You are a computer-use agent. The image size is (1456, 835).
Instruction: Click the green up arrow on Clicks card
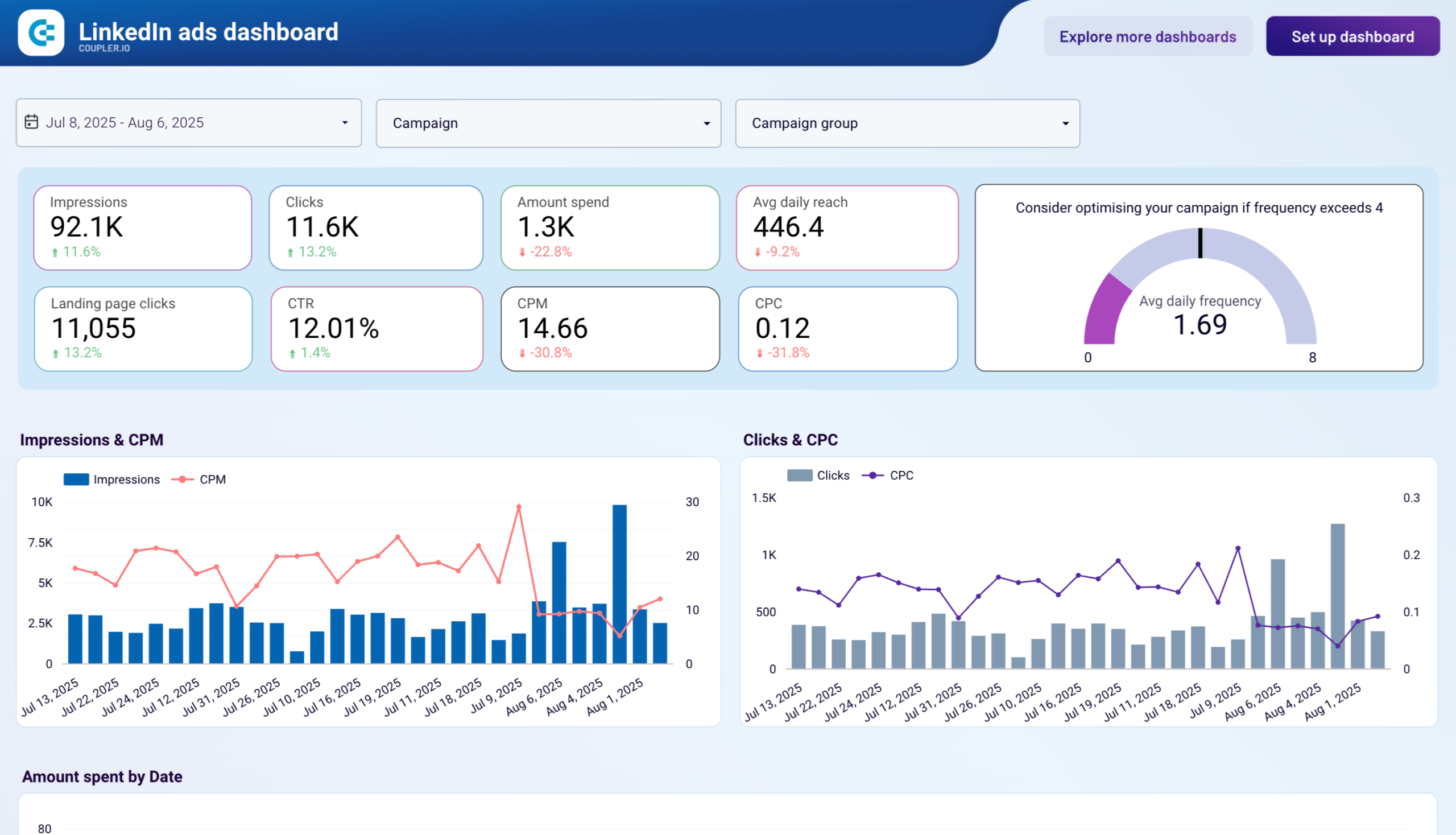pyautogui.click(x=291, y=251)
